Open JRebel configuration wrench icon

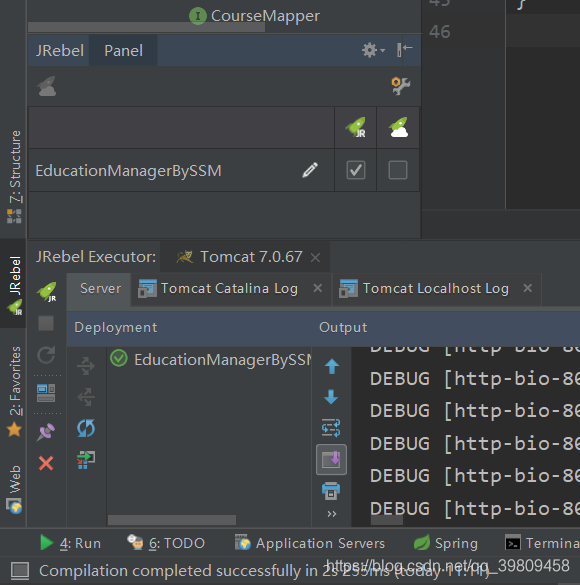(401, 85)
